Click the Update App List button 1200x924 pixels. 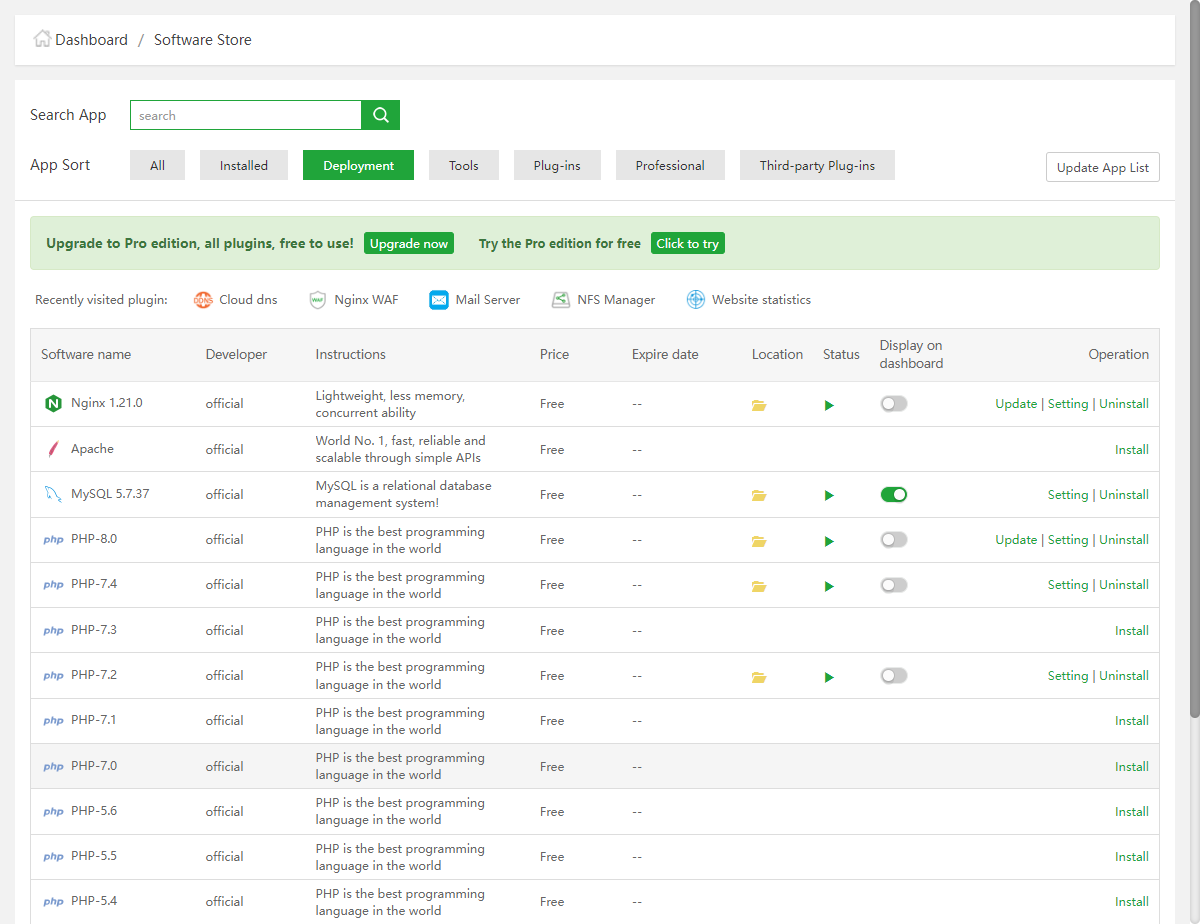click(1102, 167)
